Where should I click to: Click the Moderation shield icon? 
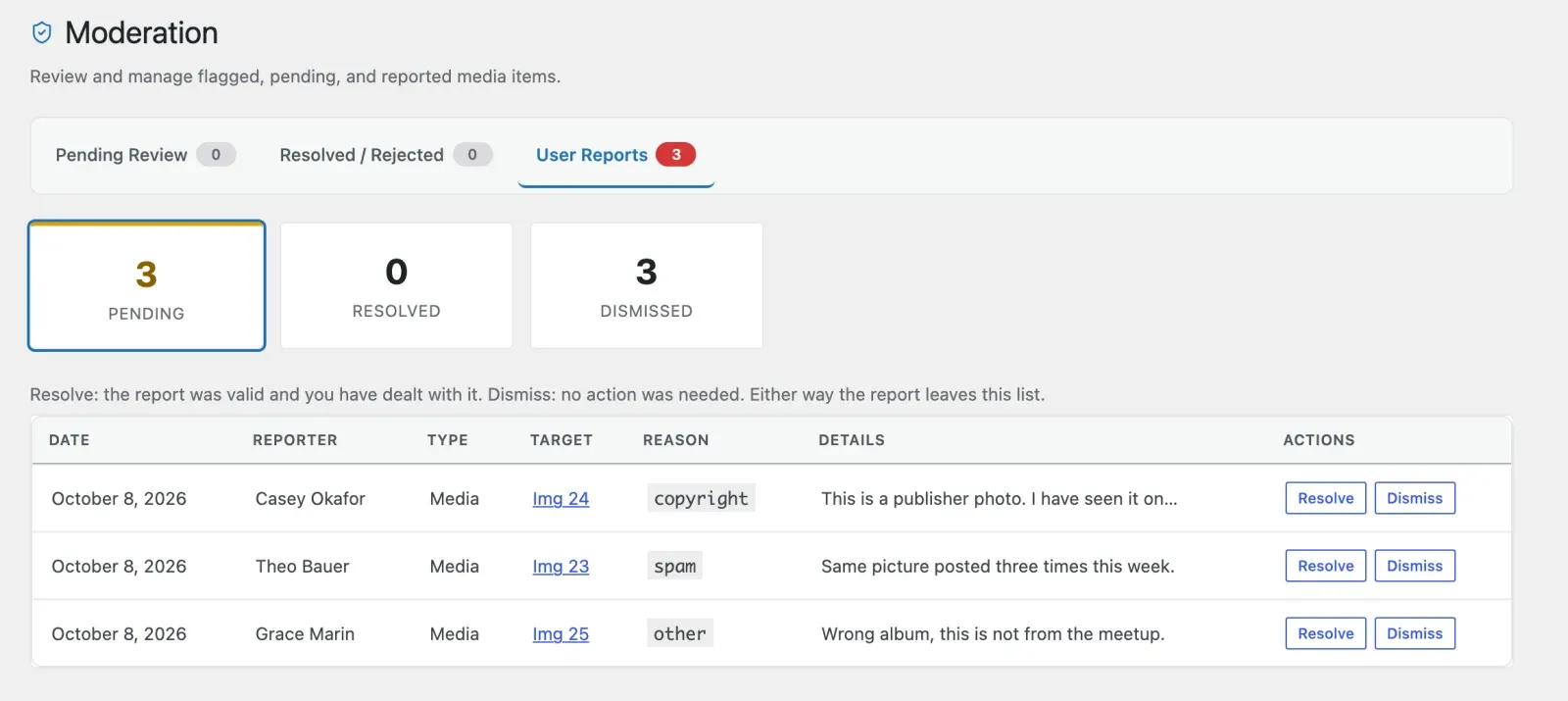pyautogui.click(x=41, y=33)
